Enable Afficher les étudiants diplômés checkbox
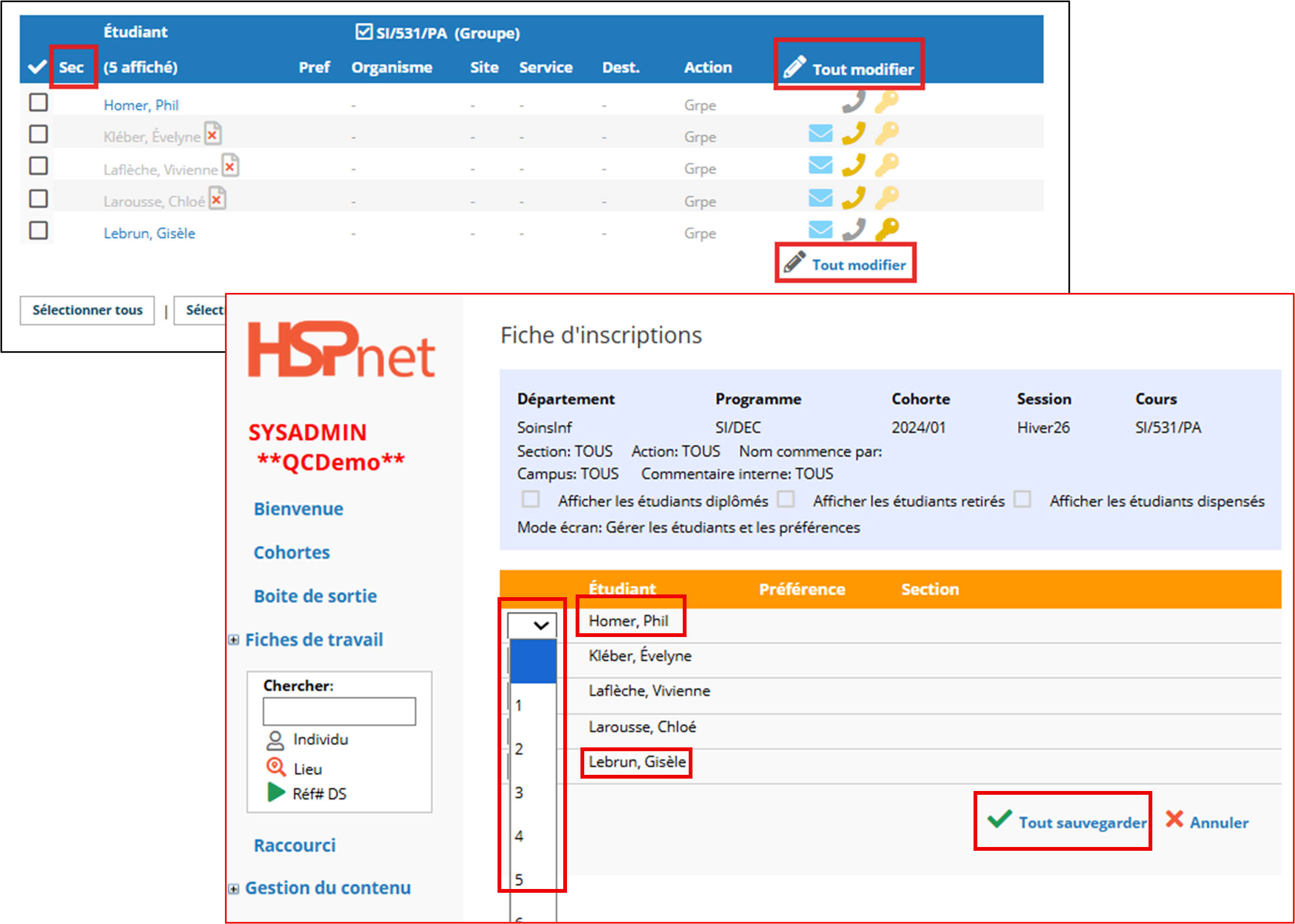Screen dimensions: 1295x924 coord(530,500)
